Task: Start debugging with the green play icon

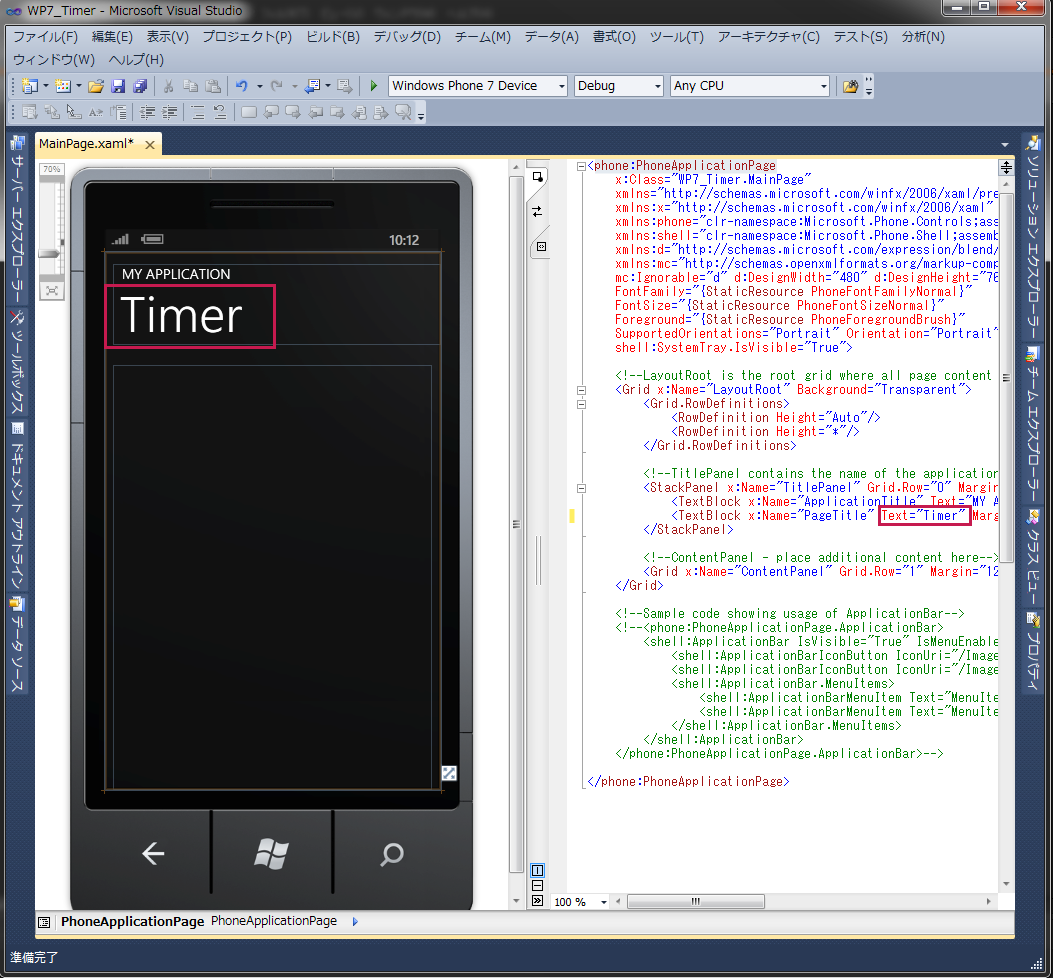Action: 374,86
